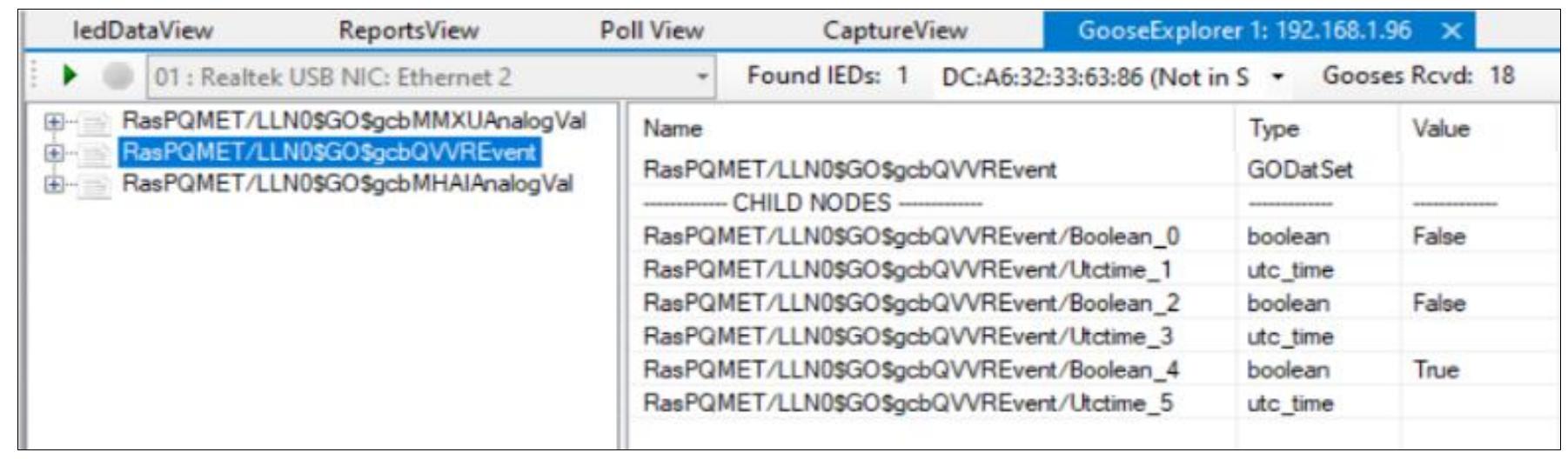Click document icon beside gcbMHAIAnalogVal node

point(96,185)
